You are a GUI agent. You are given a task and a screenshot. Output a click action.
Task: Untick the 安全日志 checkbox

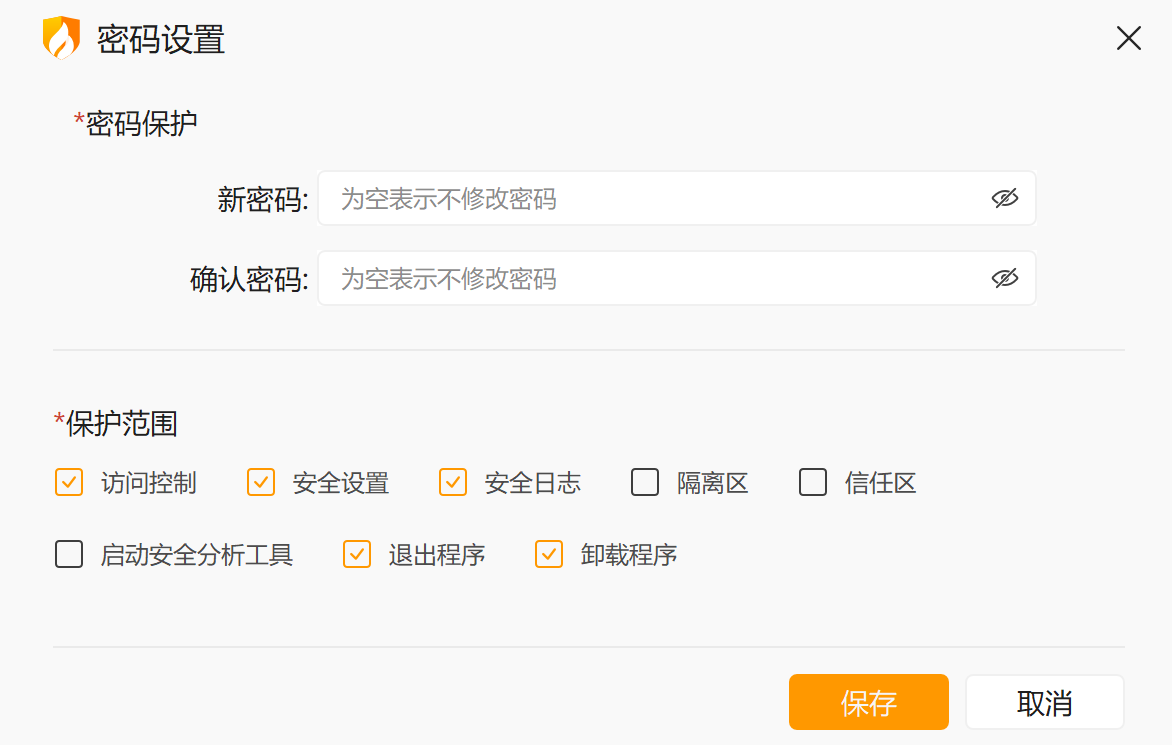(x=453, y=483)
